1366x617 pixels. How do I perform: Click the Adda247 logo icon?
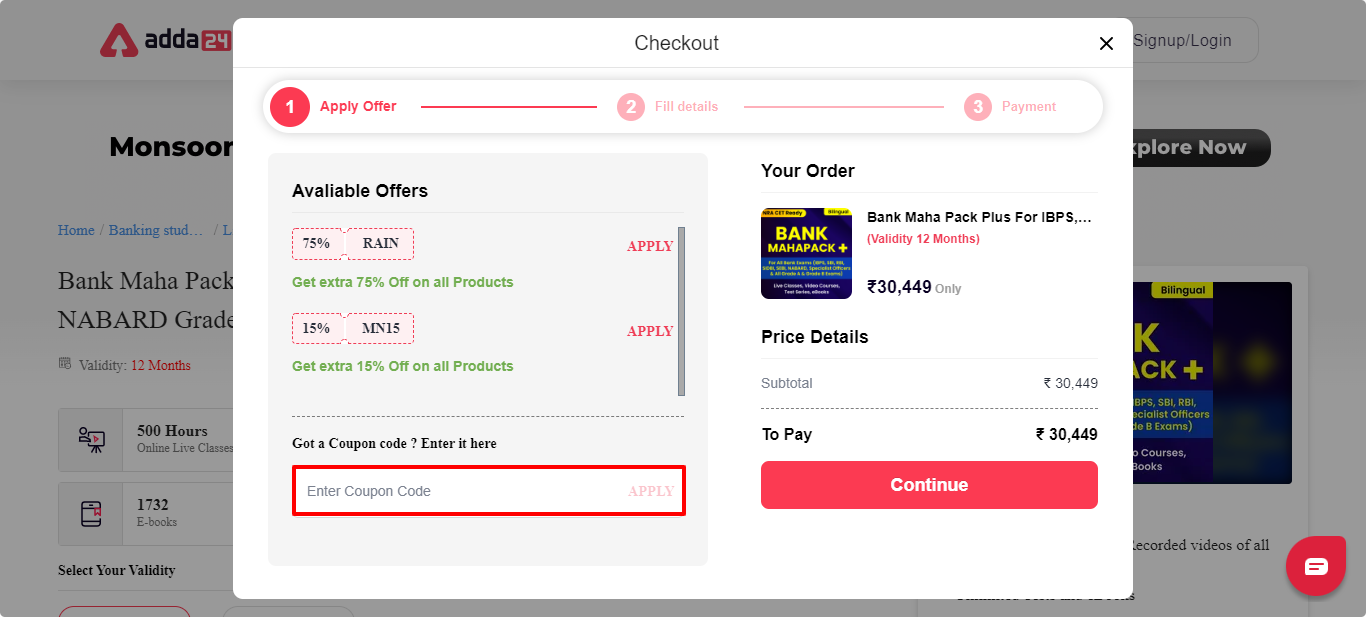(x=120, y=40)
